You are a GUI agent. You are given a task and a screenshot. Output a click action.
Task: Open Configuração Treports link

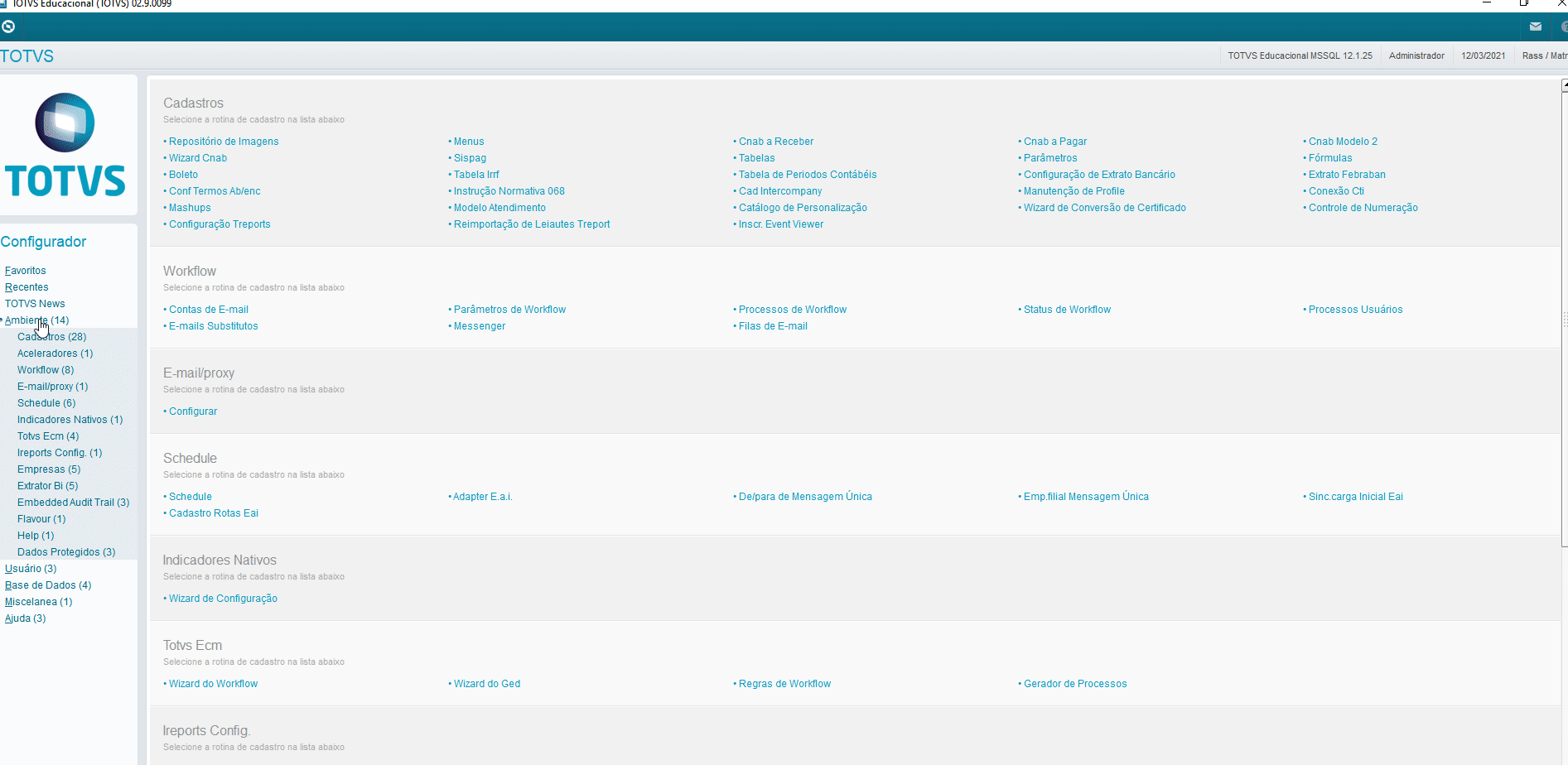click(220, 224)
